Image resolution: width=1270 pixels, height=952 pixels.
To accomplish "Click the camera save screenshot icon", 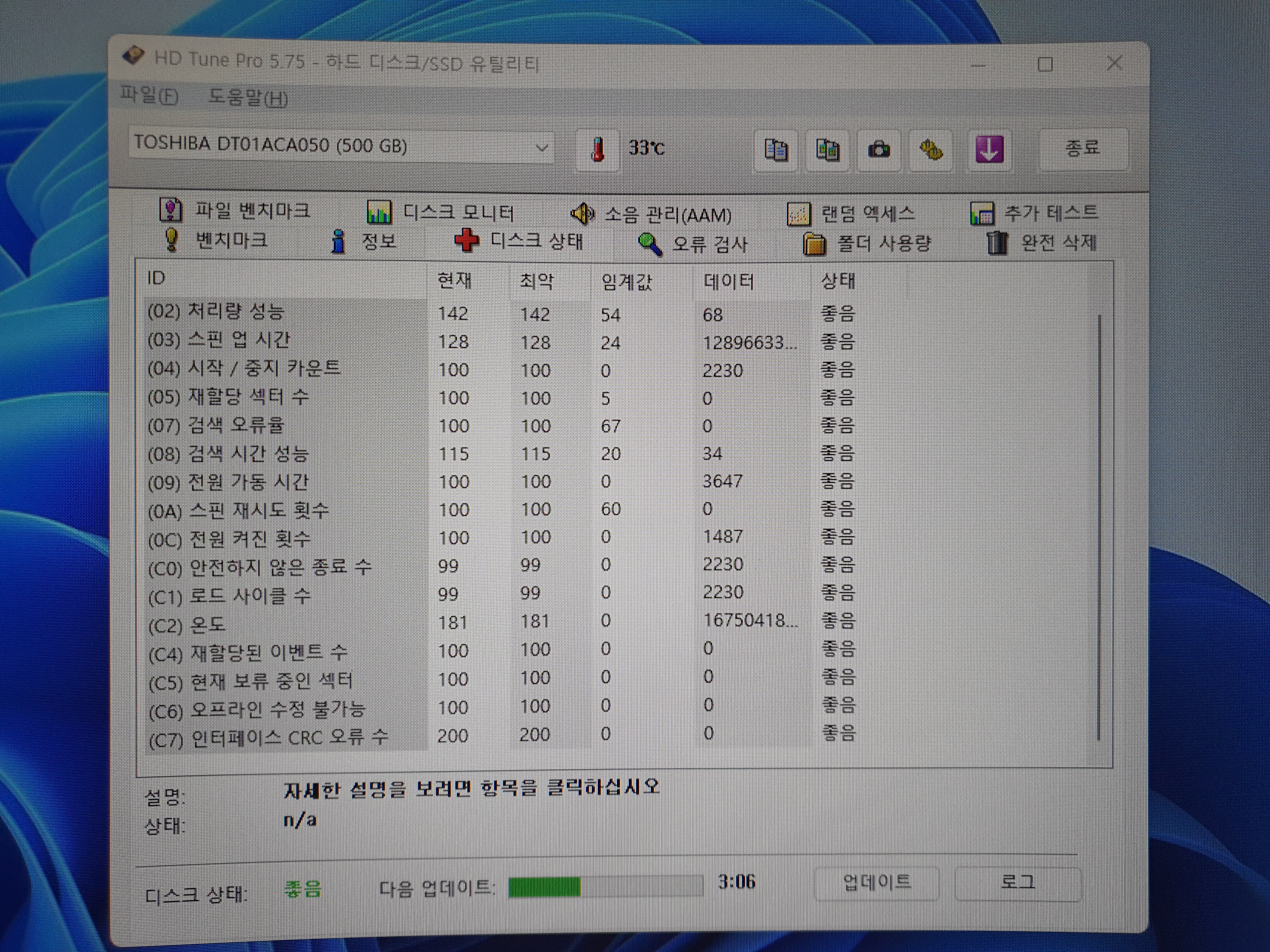I will coord(878,150).
